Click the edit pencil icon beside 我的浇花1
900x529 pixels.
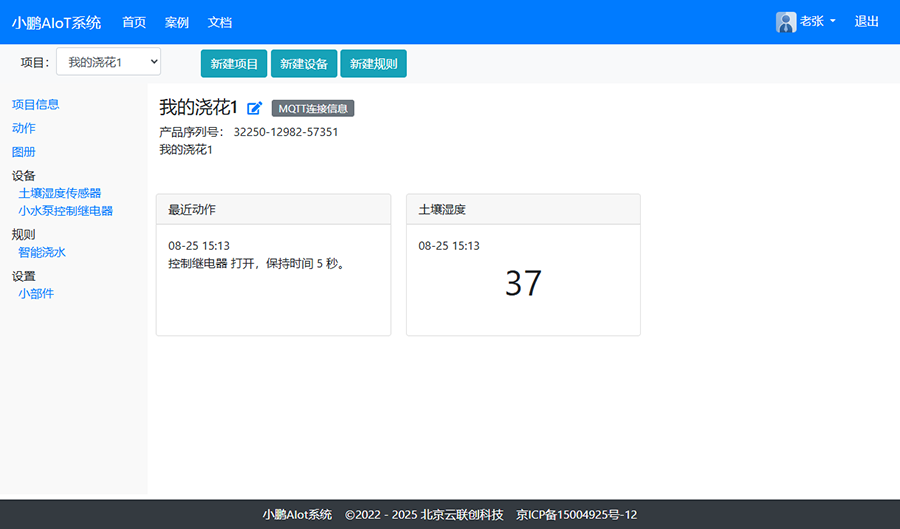[254, 108]
